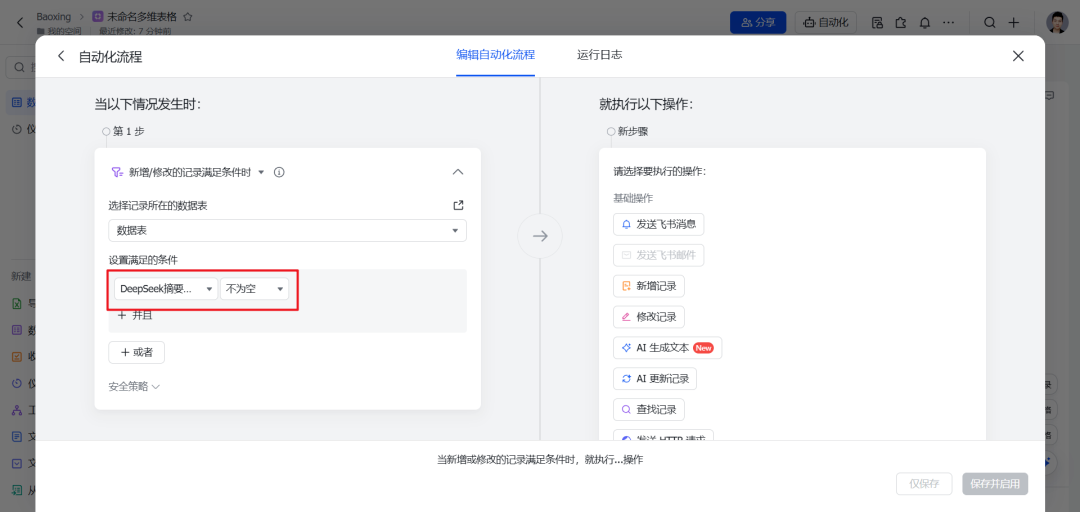This screenshot has width=1080, height=512.
Task: Choose the 发送飞书消息 action
Action: (x=658, y=224)
